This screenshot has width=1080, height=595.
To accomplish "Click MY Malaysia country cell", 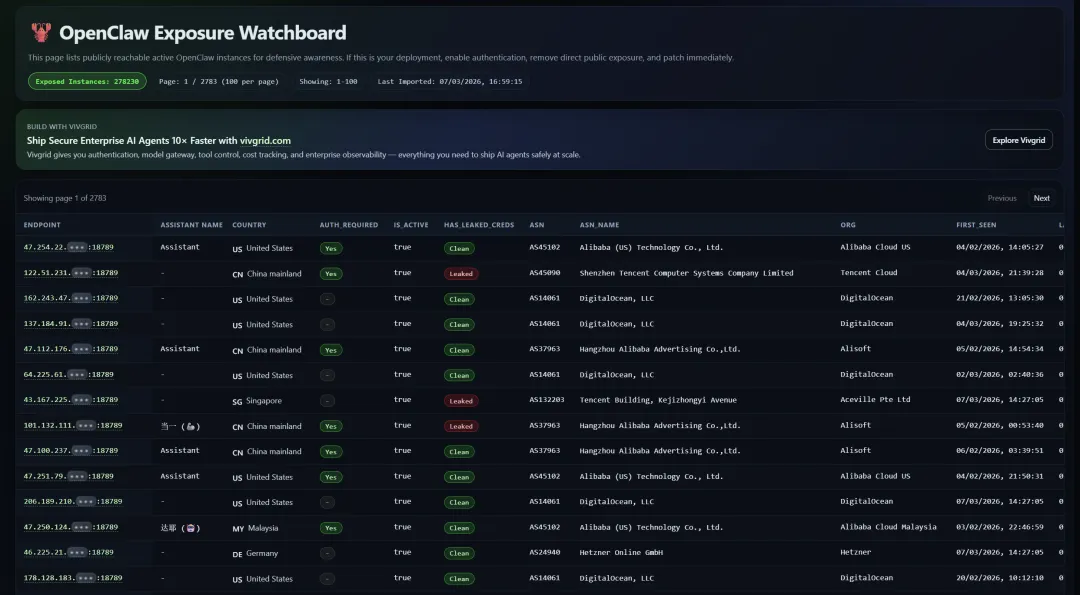I will click(256, 528).
